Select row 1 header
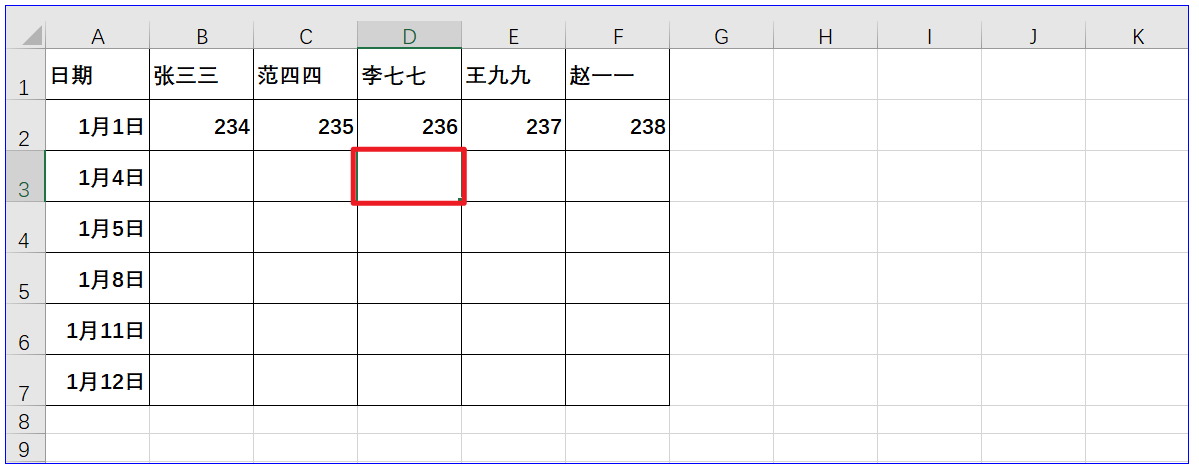This screenshot has height=467, width=1199. coord(25,74)
